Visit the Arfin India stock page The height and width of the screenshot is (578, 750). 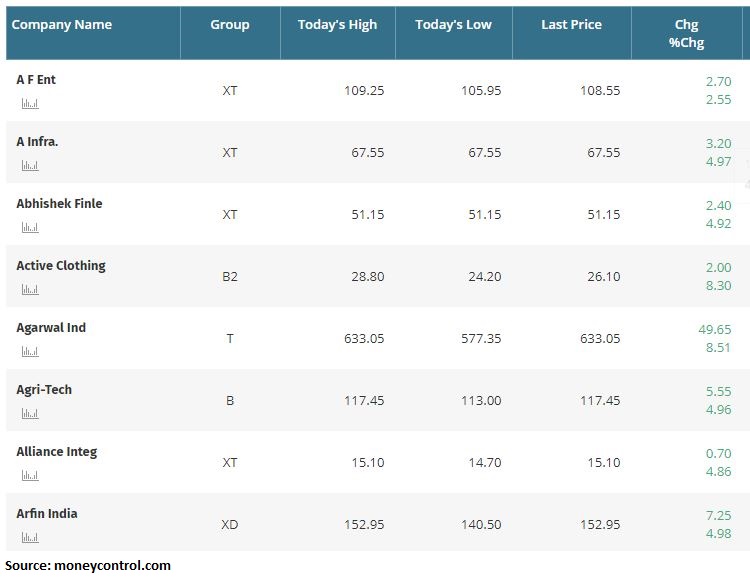(x=47, y=513)
